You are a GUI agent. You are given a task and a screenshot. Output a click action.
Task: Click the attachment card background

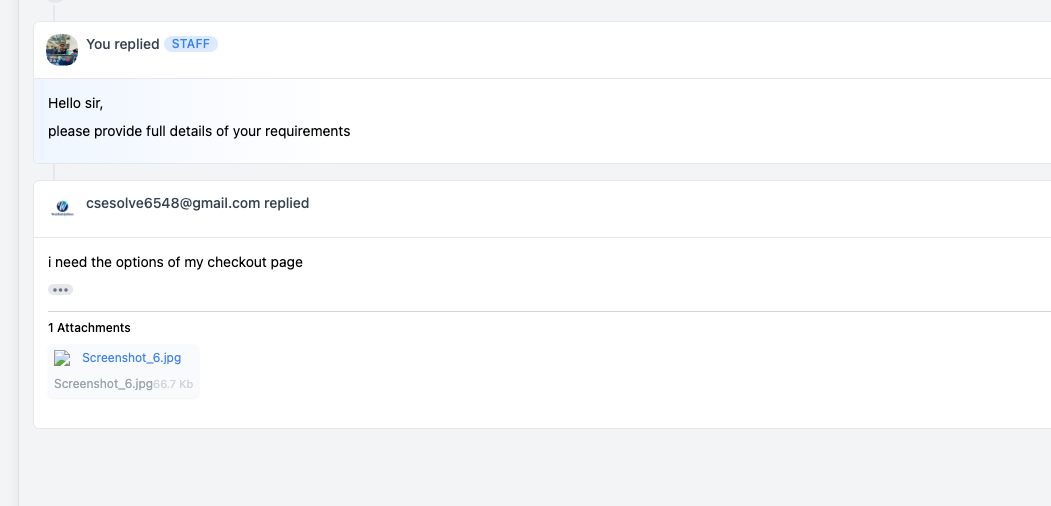pyautogui.click(x=123, y=371)
